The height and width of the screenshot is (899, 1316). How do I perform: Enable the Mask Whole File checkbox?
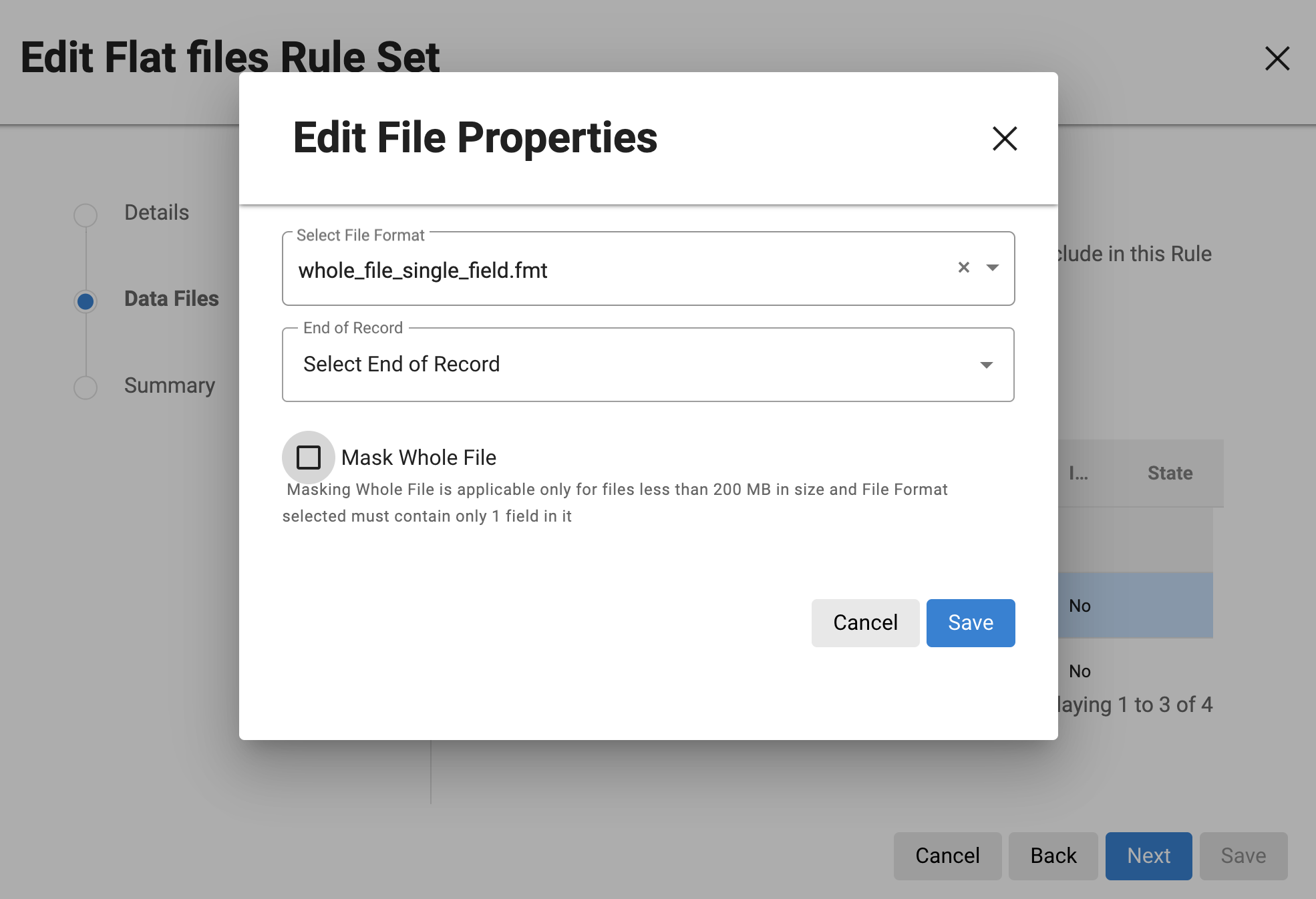click(x=308, y=457)
